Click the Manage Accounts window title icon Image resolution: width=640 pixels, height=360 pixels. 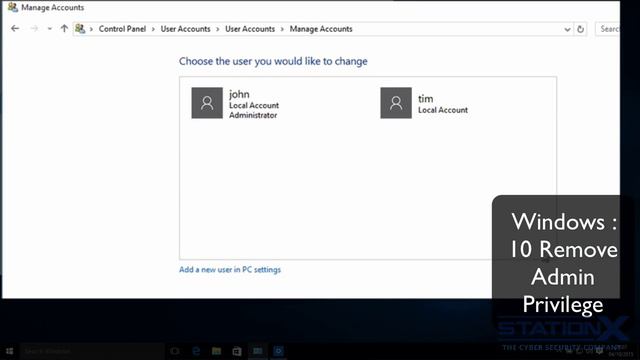pos(13,7)
